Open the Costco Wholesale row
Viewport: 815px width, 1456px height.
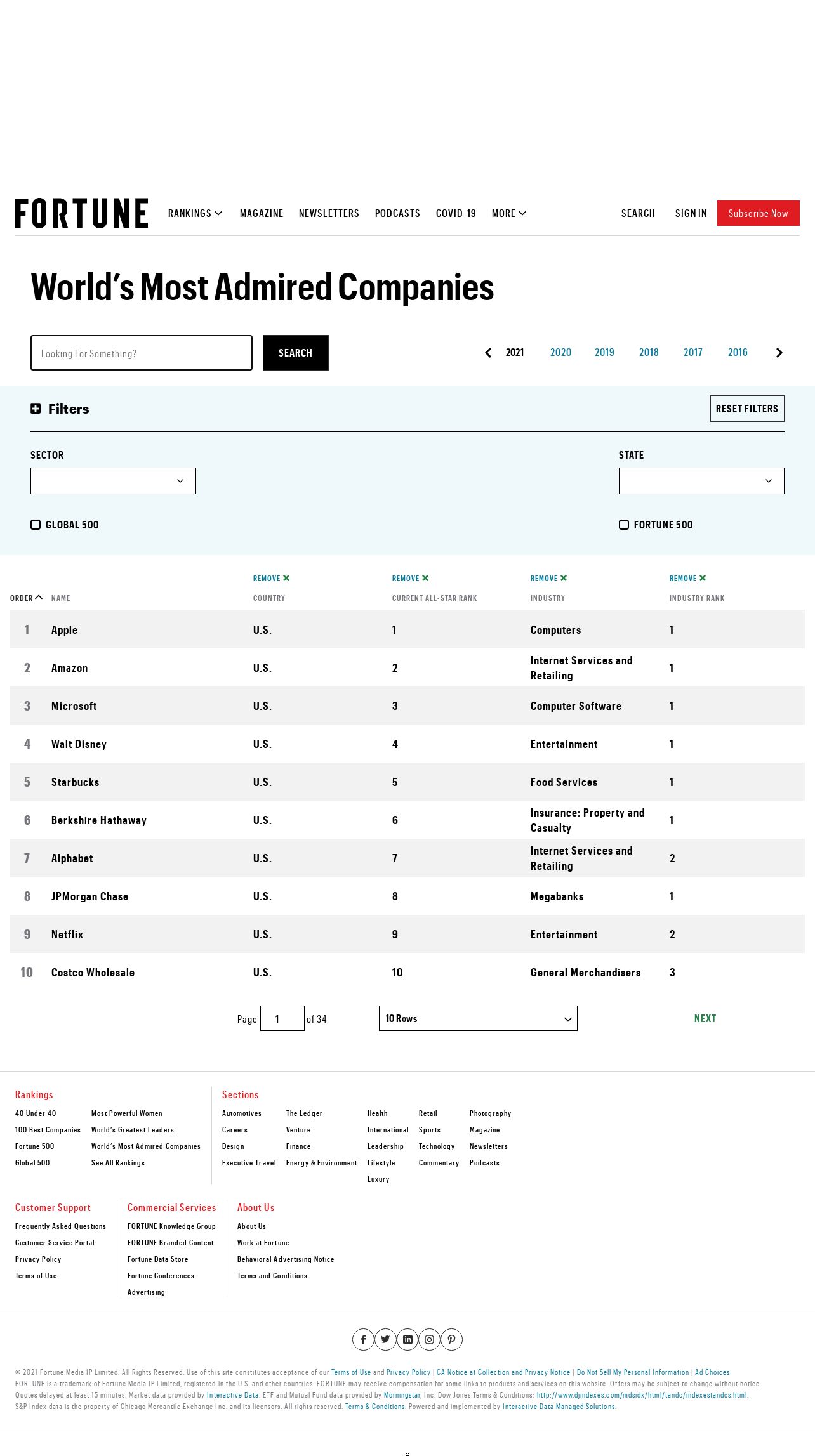[407, 972]
